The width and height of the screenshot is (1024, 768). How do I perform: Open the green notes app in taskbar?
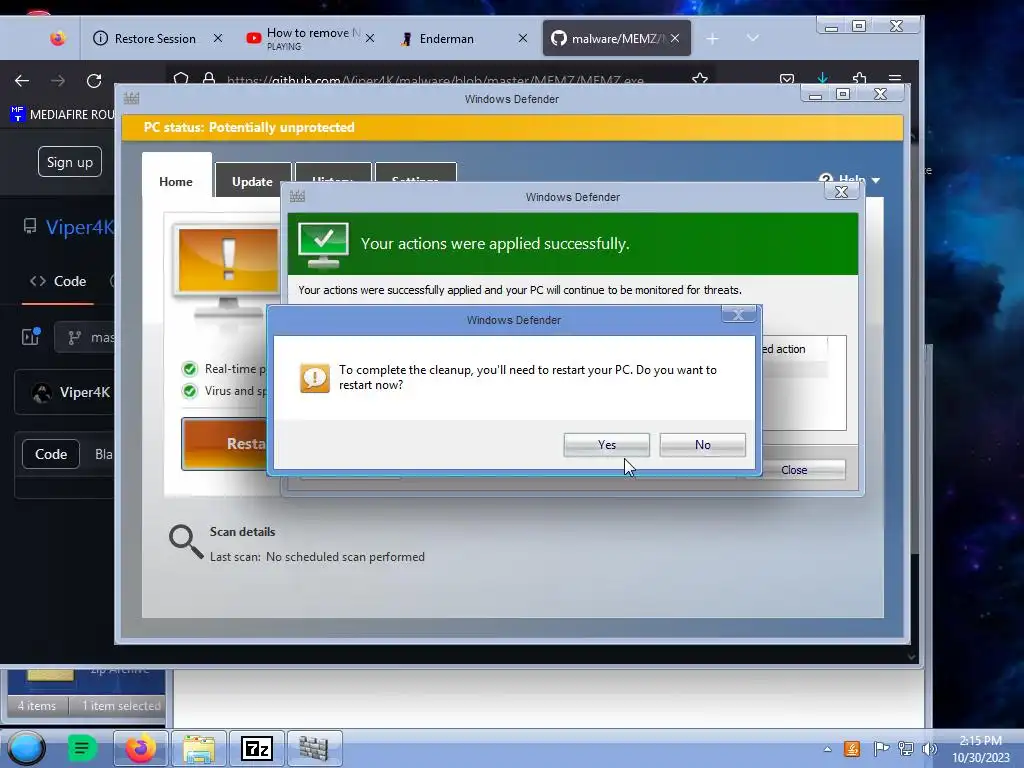(82, 748)
